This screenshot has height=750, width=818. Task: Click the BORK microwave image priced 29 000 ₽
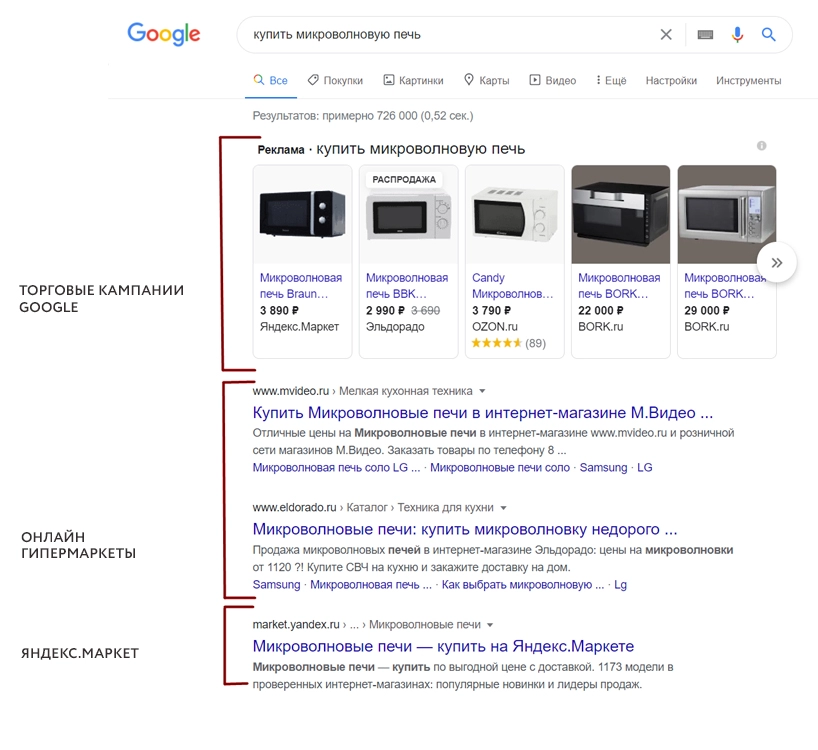click(x=727, y=214)
